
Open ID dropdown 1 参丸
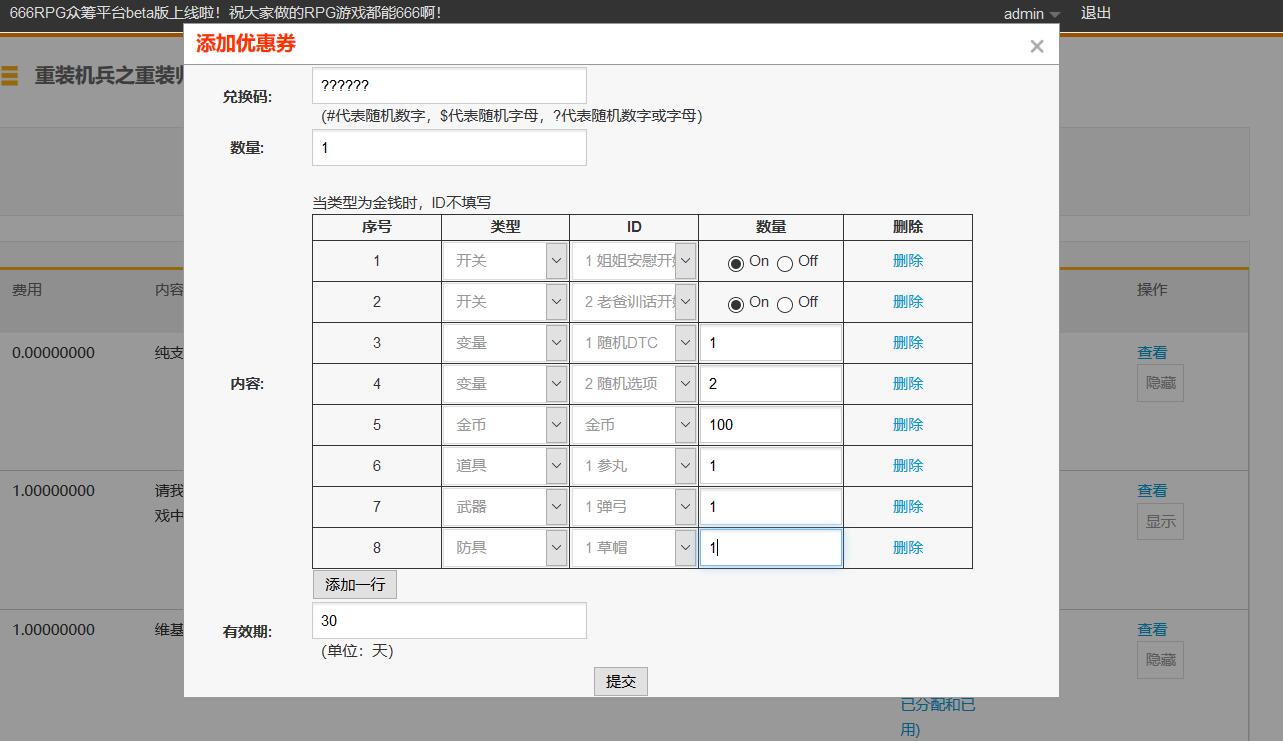click(634, 466)
